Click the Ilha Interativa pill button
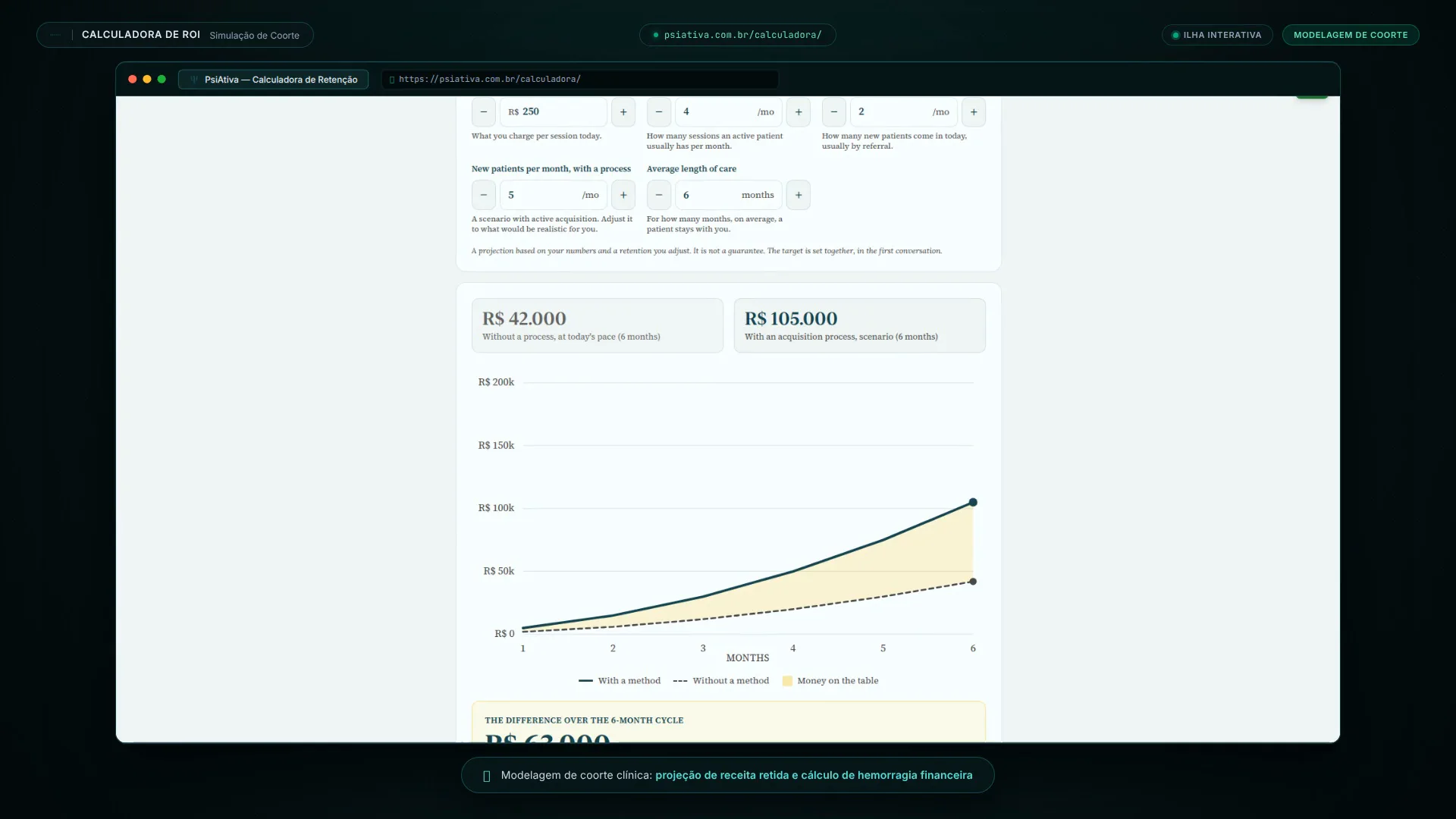The image size is (1456, 819). (1217, 35)
